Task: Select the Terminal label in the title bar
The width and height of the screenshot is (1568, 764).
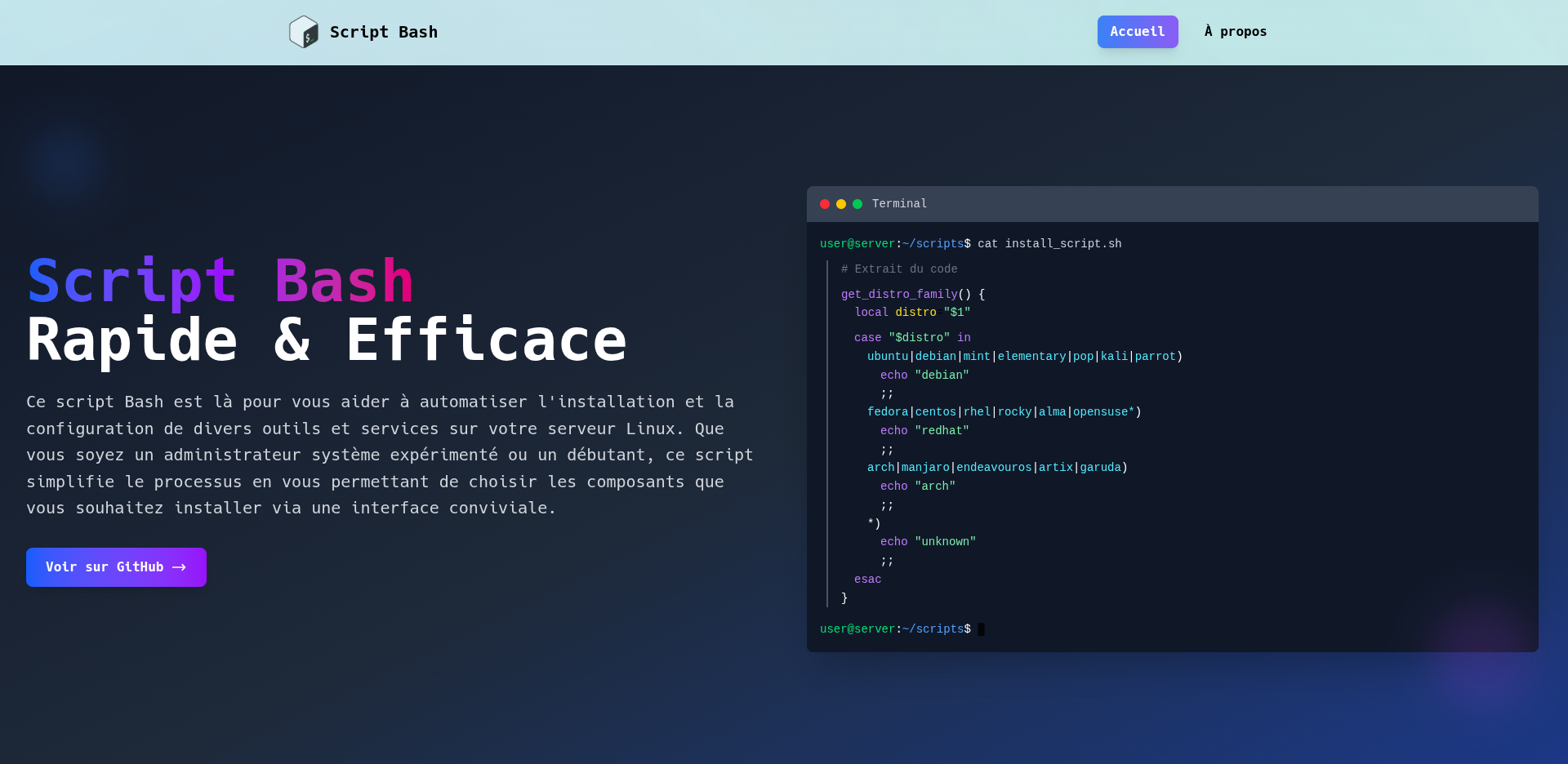Action: [x=899, y=204]
